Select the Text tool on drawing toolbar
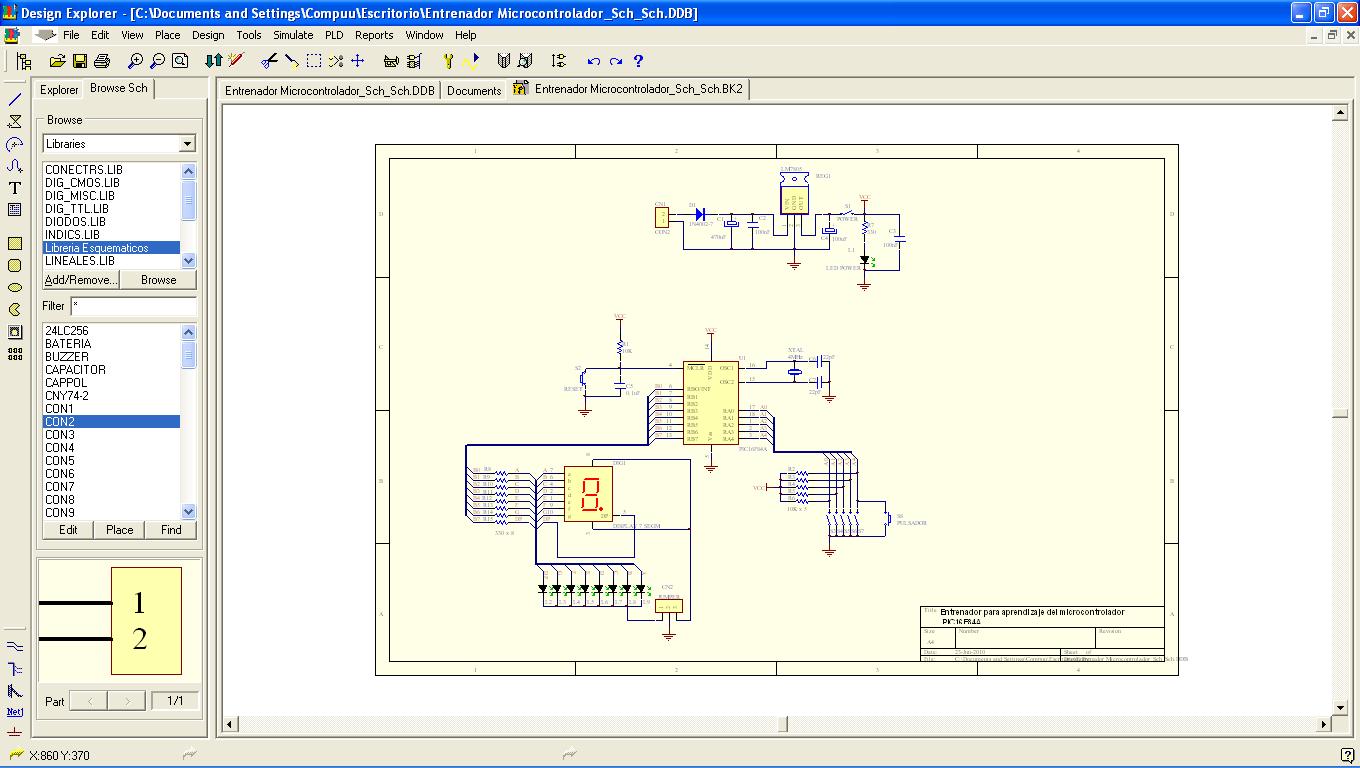 pos(13,188)
